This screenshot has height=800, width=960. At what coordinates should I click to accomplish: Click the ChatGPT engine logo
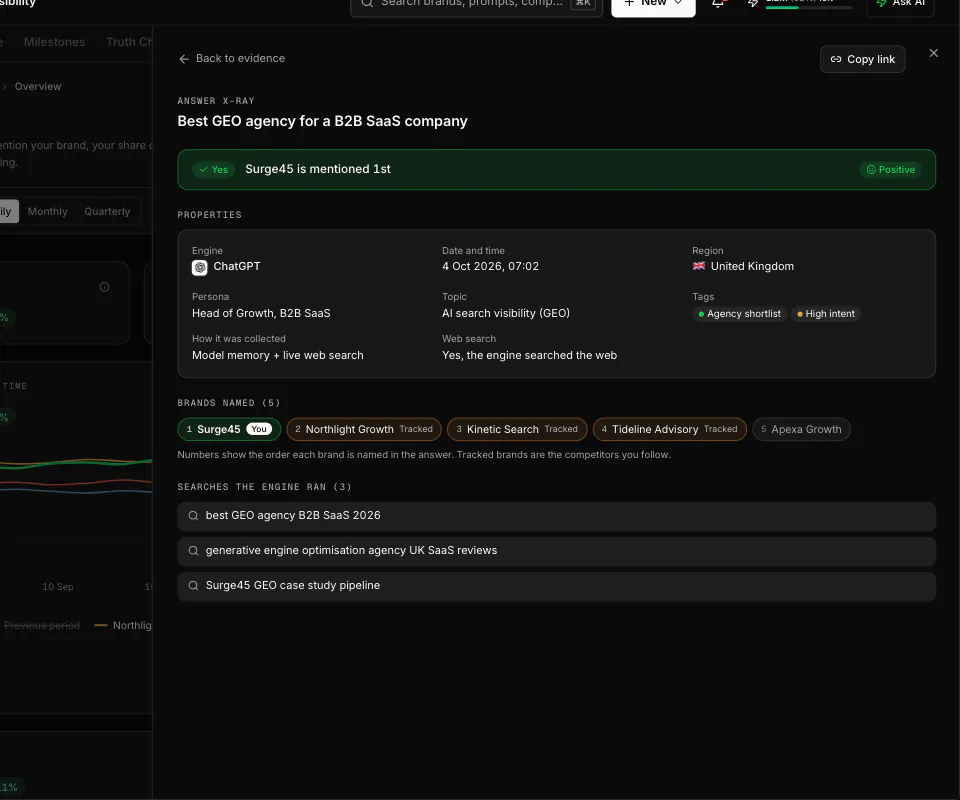pos(200,267)
